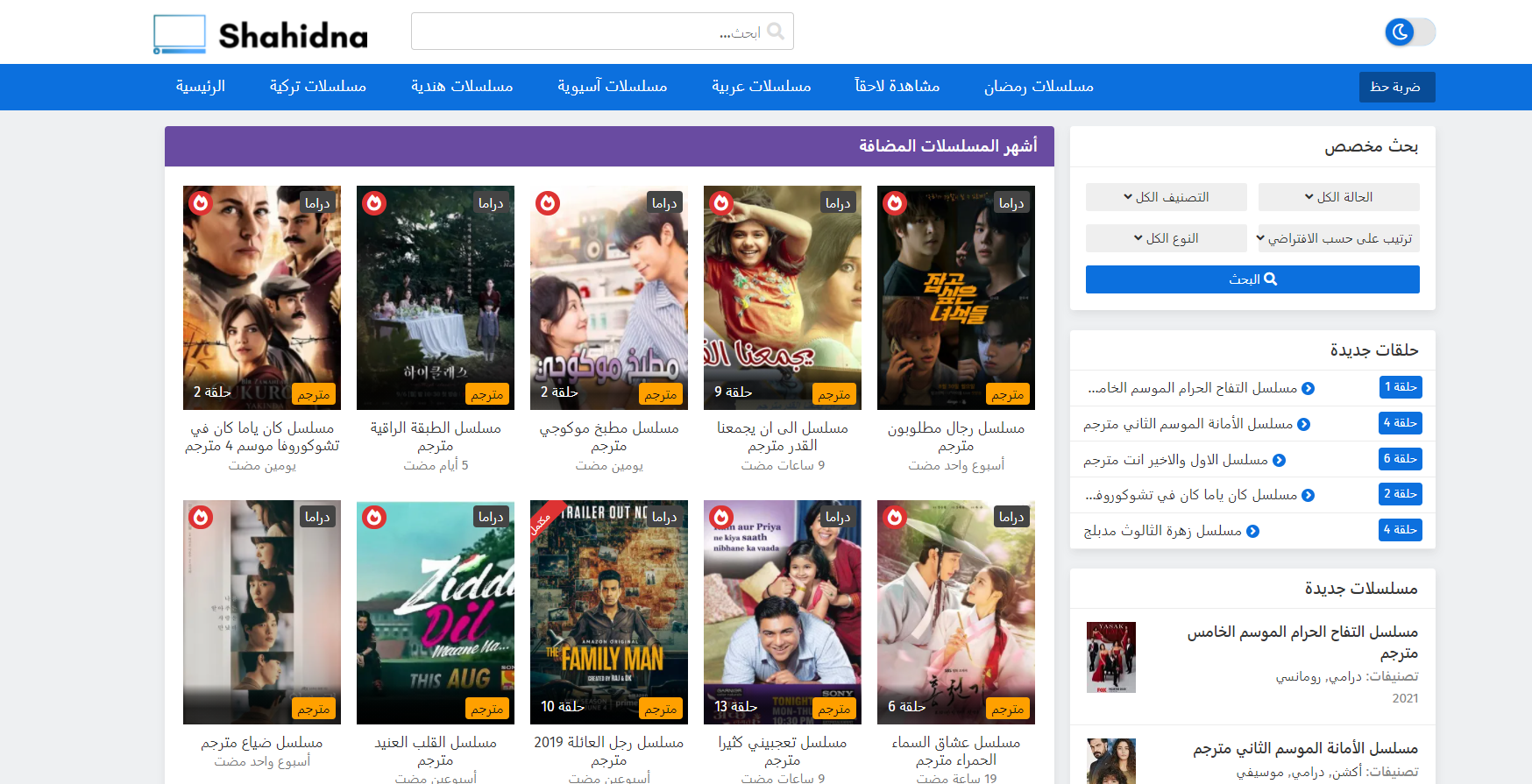This screenshot has width=1532, height=784.
Task: Focus the ابحث search input field
Action: (602, 32)
